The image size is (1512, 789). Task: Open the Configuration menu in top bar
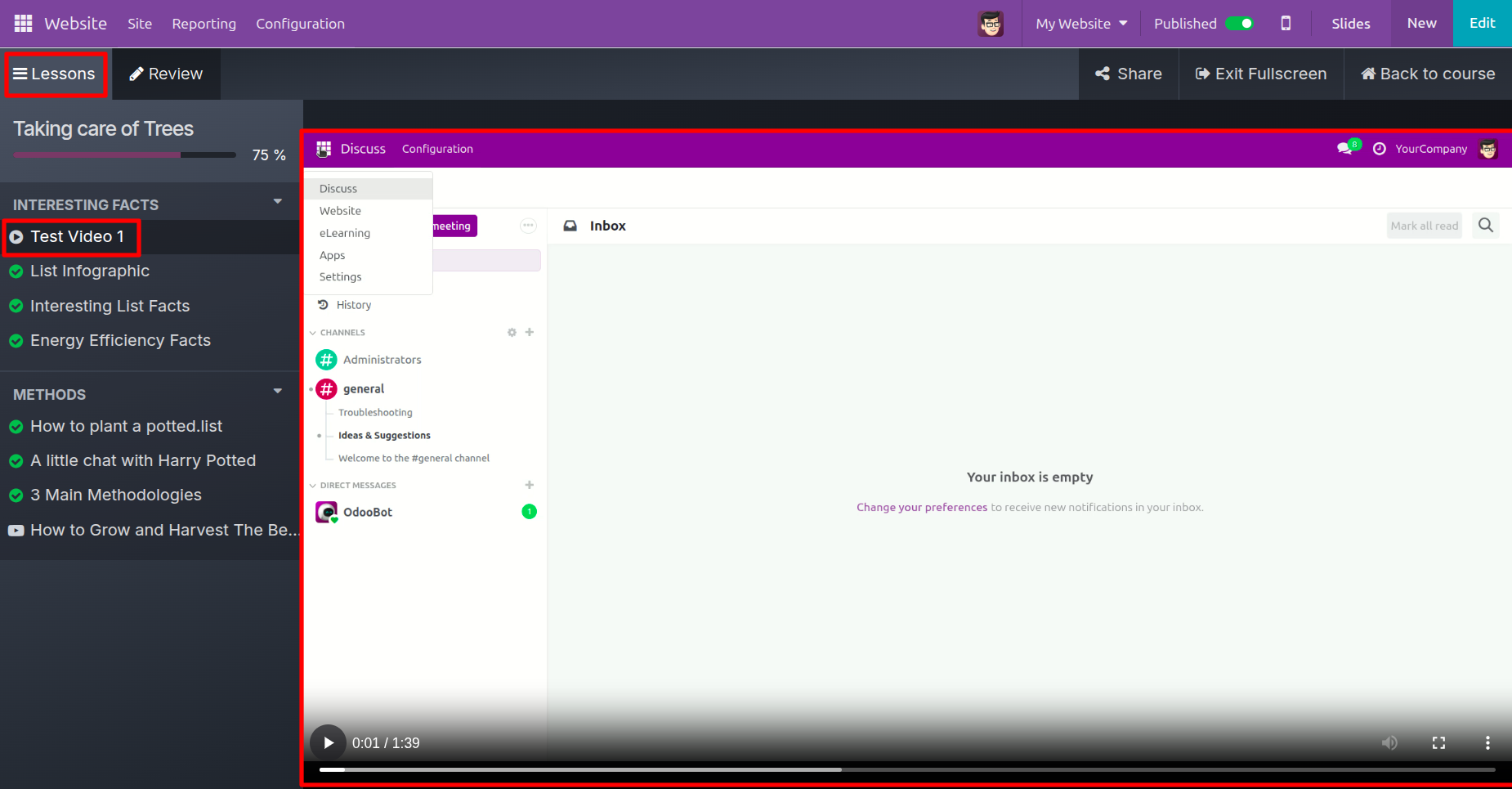(300, 24)
